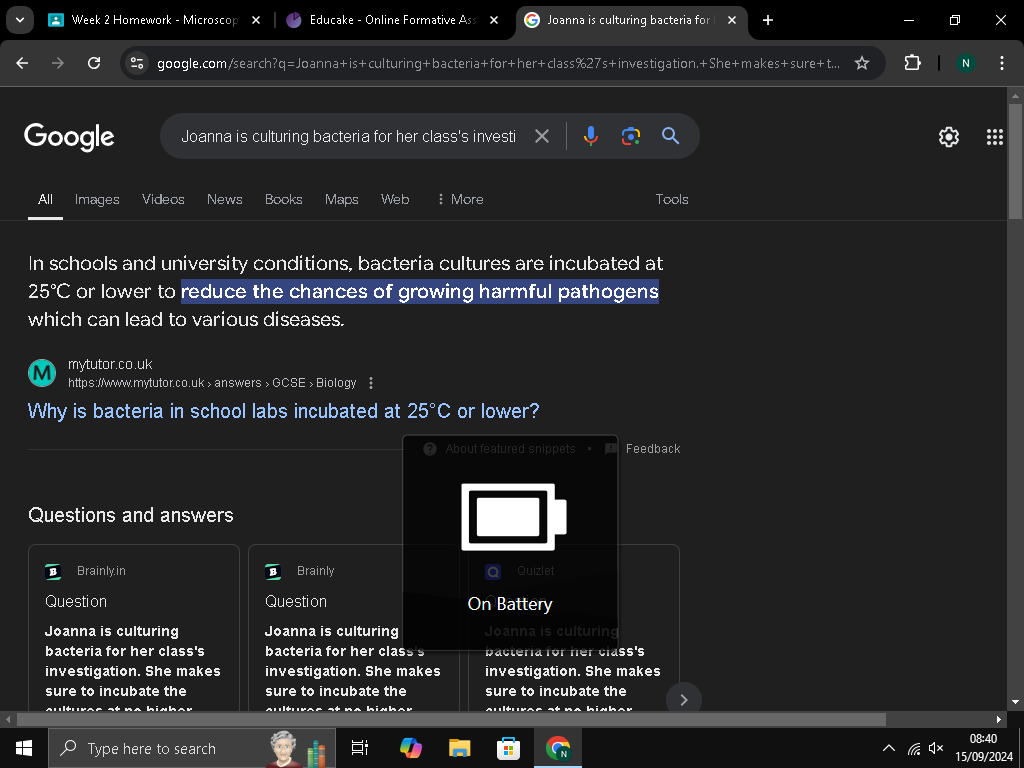Switch to Videos results
The height and width of the screenshot is (768, 1024).
(x=163, y=199)
